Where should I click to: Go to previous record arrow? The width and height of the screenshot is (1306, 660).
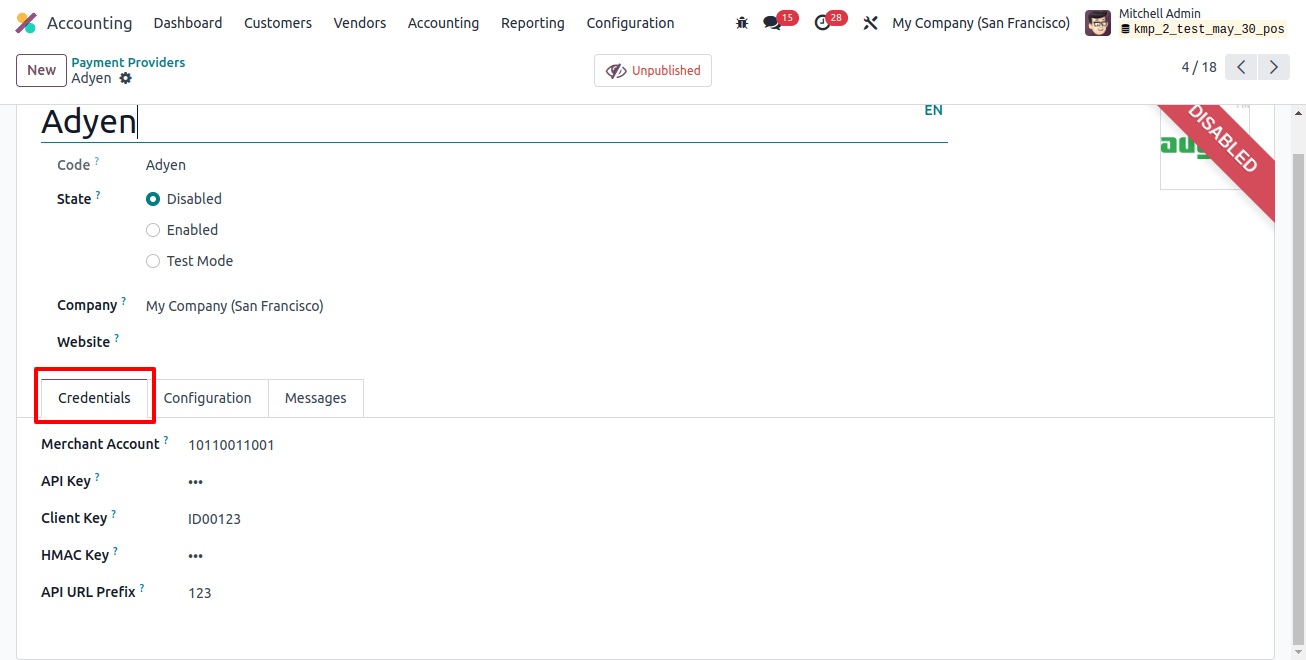[x=1241, y=67]
